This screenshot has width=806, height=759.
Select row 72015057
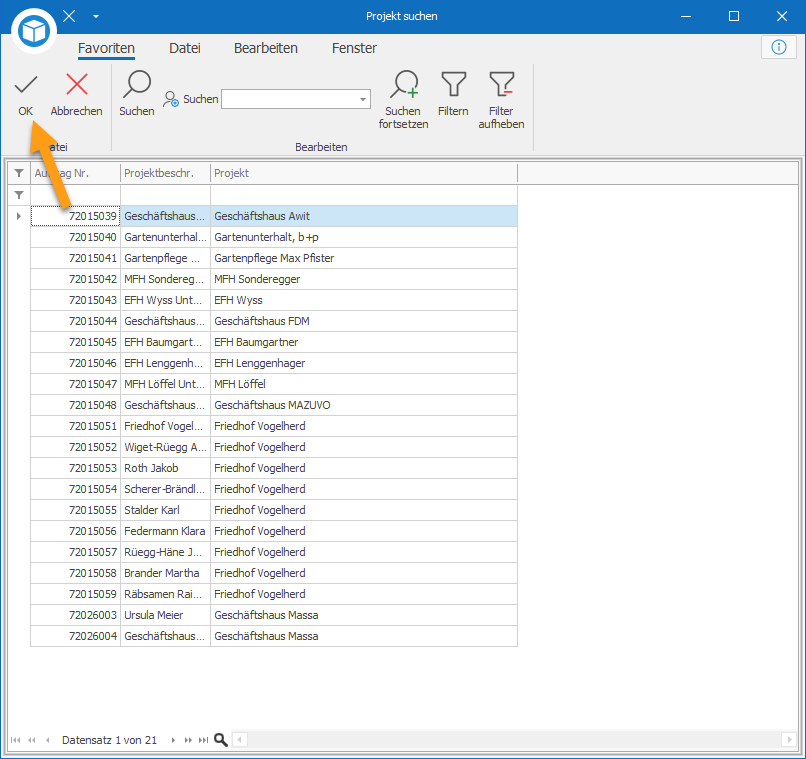274,552
